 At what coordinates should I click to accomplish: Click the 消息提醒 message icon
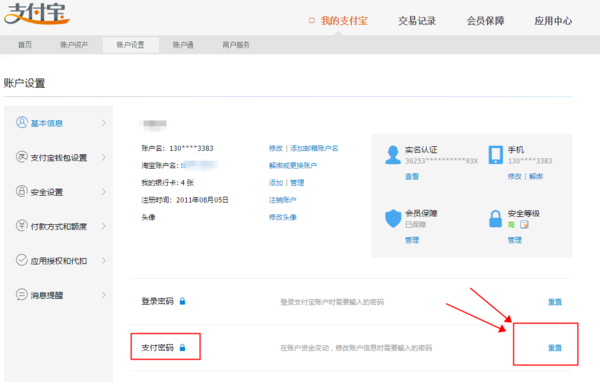(x=22, y=295)
